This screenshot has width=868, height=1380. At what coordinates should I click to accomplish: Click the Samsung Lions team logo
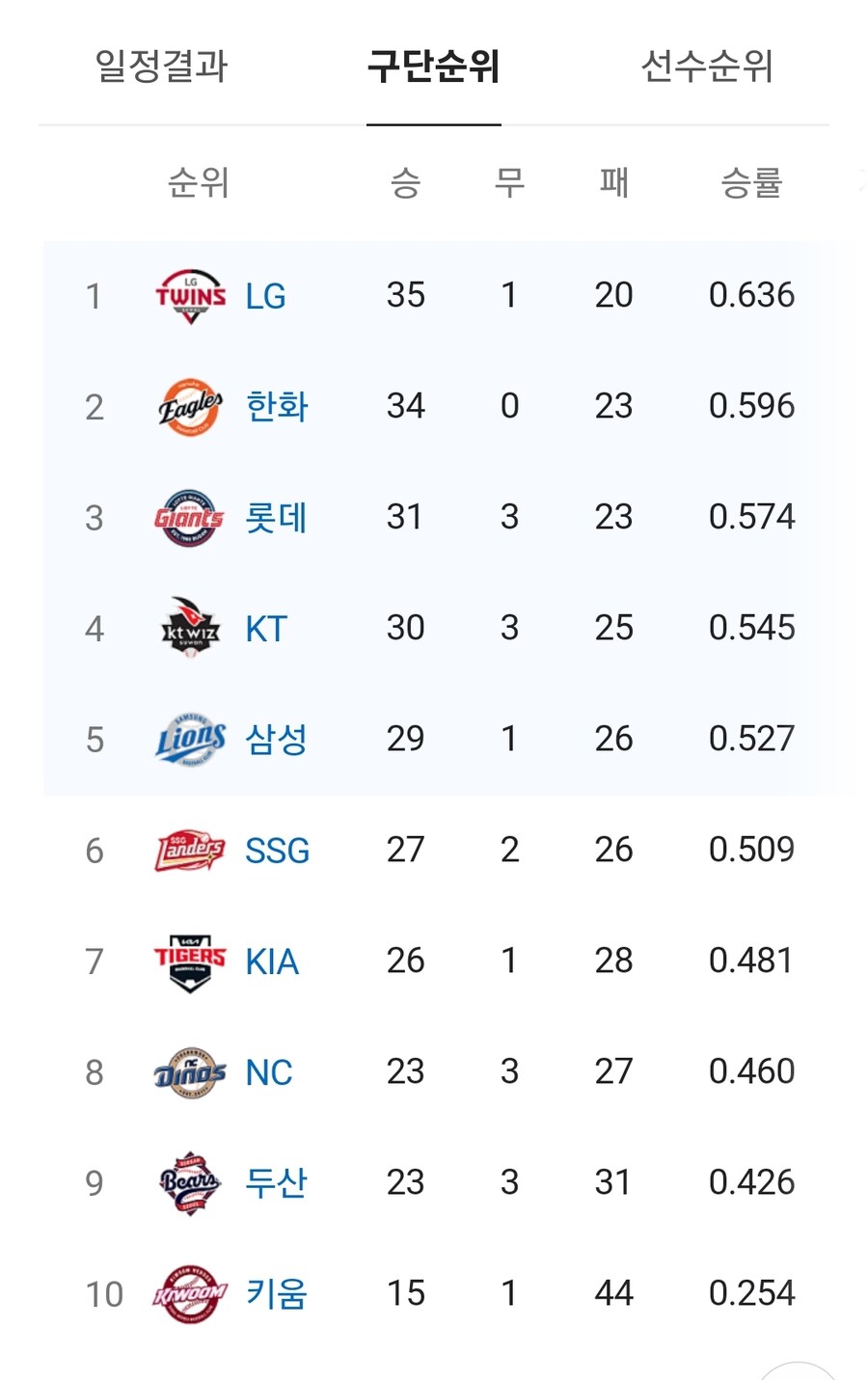[190, 740]
